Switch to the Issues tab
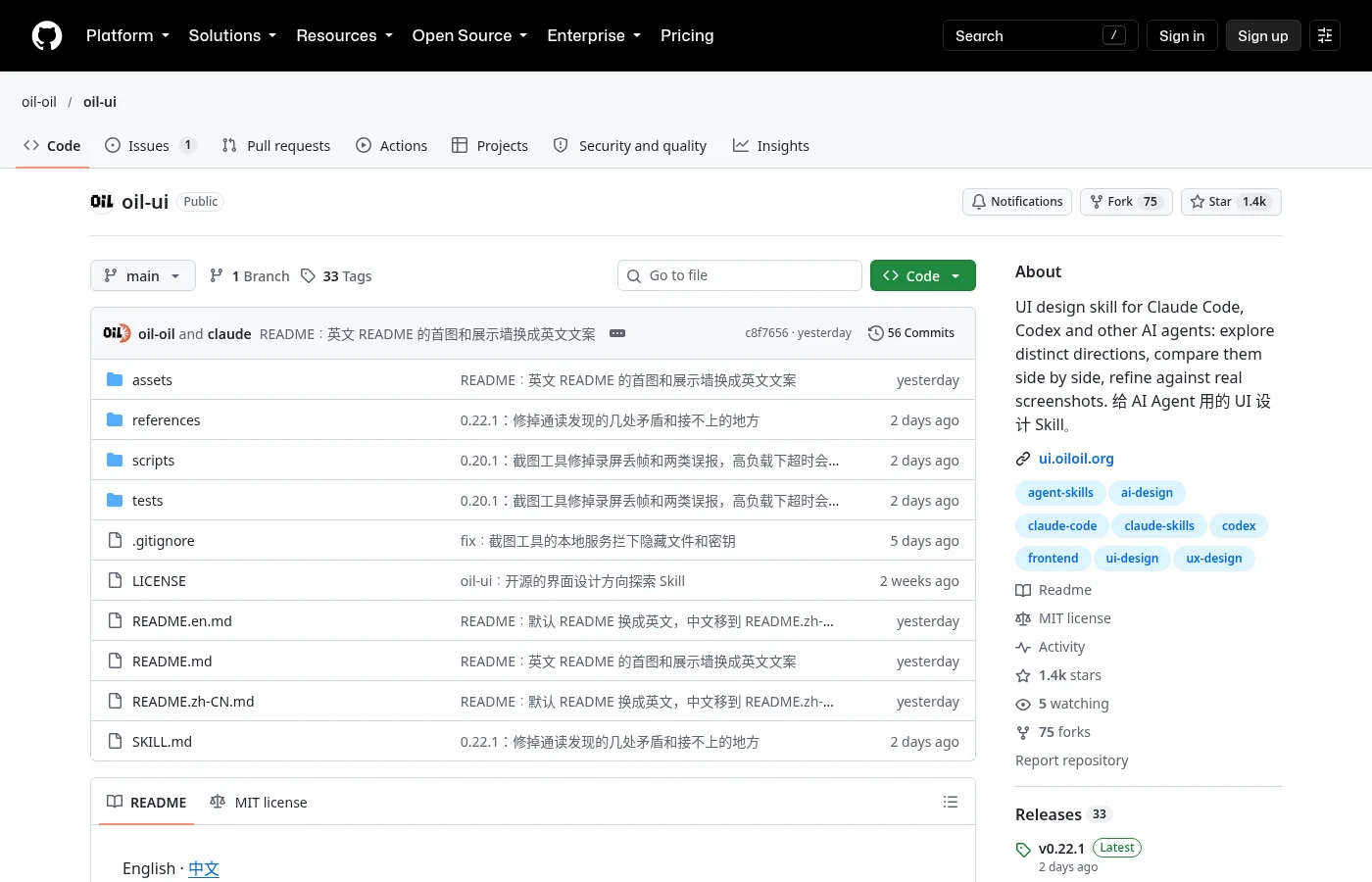This screenshot has width=1372, height=882. 151,145
